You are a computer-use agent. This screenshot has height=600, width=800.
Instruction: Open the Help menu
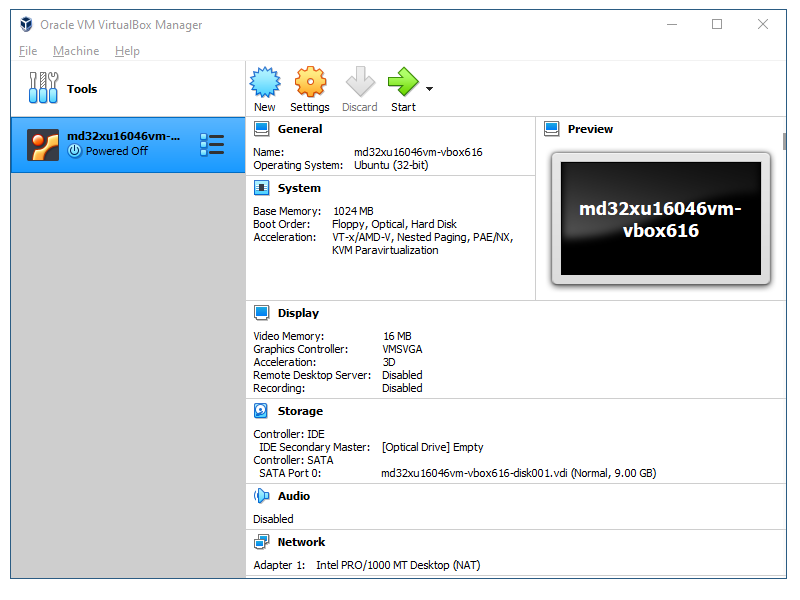click(127, 51)
